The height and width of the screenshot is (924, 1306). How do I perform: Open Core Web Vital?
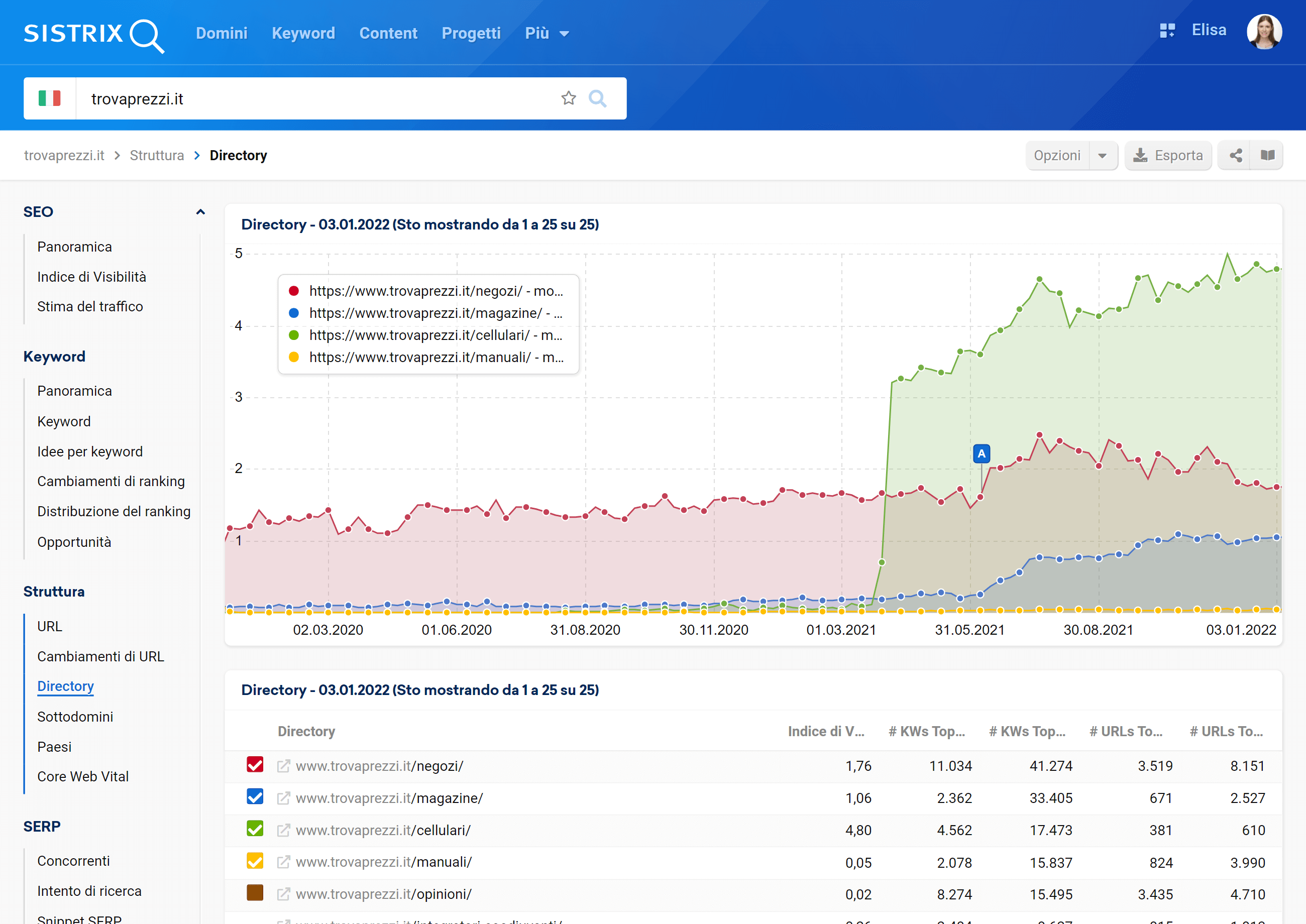click(x=83, y=776)
